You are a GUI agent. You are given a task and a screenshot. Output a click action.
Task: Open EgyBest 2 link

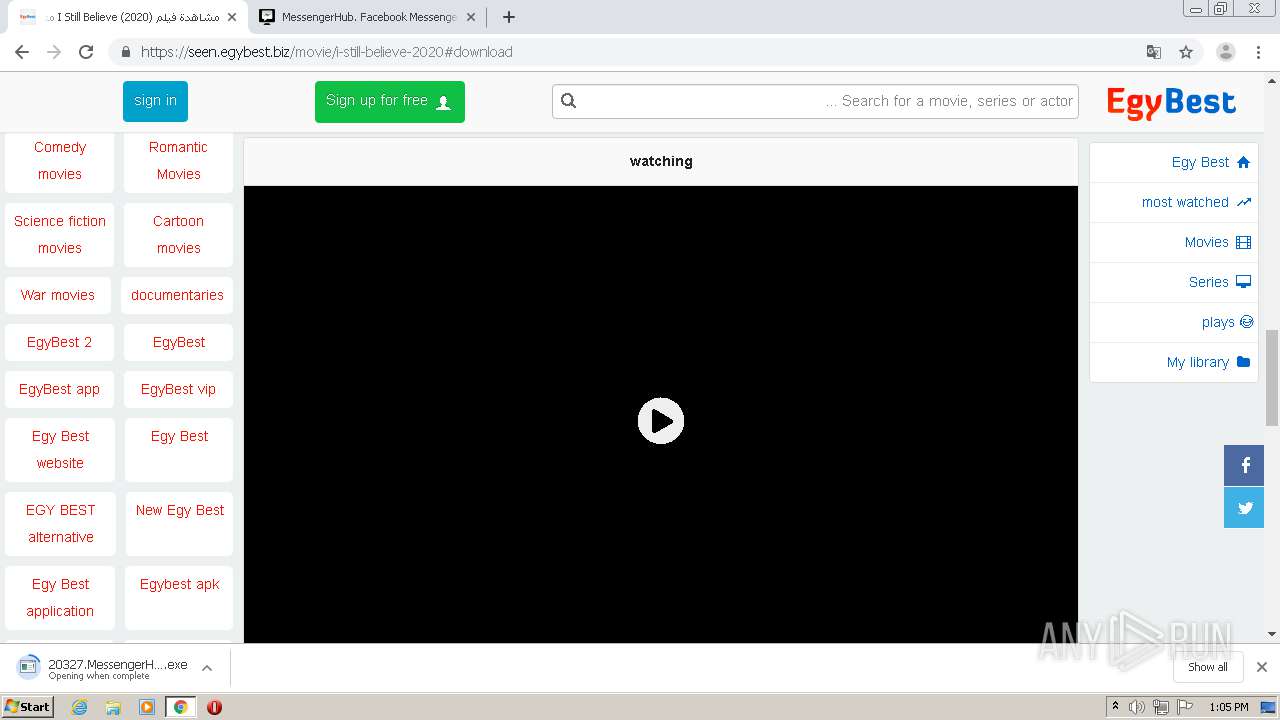(59, 342)
